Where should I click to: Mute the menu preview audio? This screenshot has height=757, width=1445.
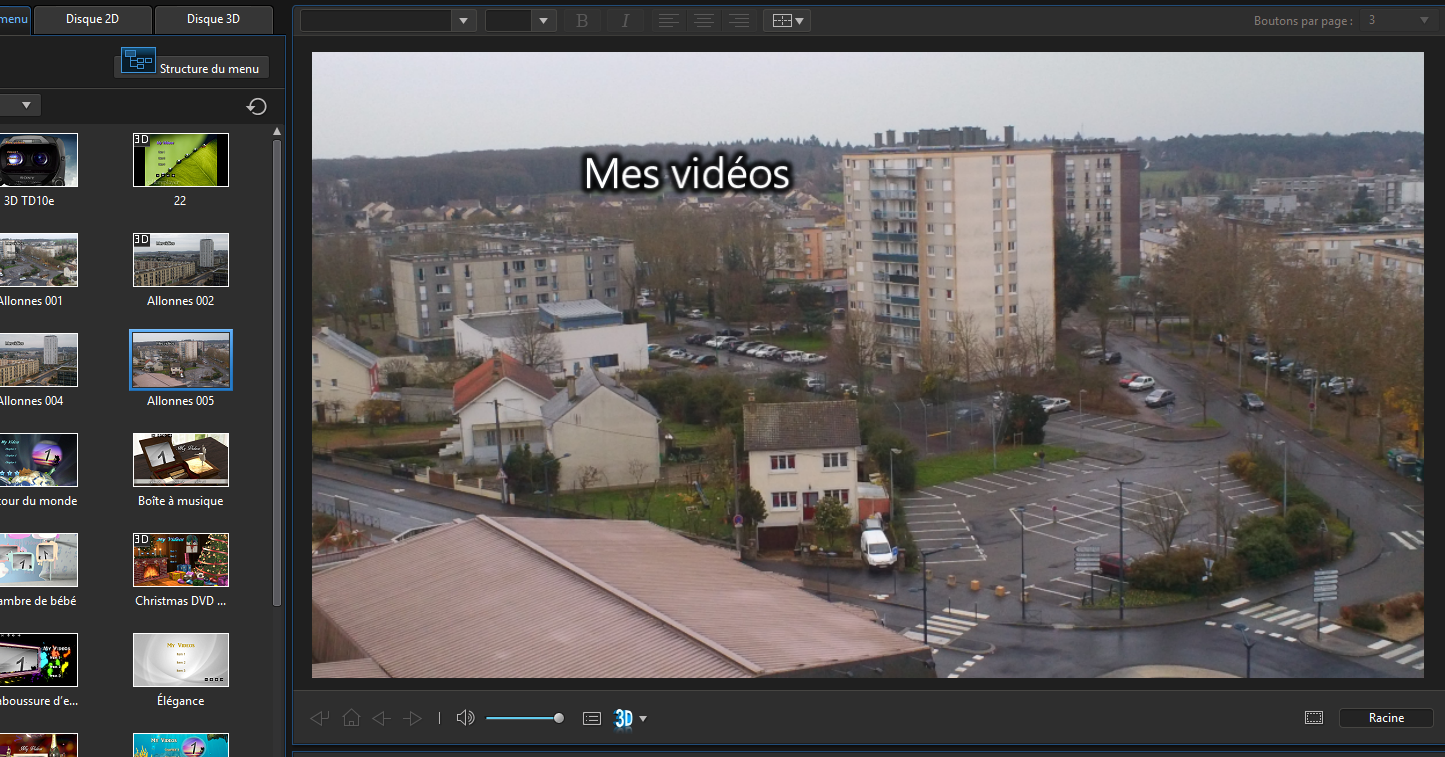(465, 718)
